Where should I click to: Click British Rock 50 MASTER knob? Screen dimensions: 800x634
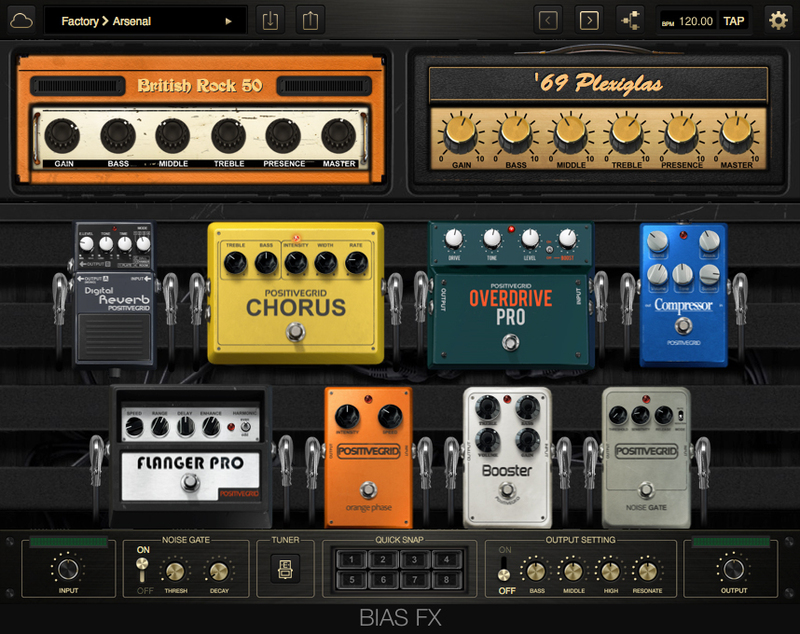coord(338,136)
